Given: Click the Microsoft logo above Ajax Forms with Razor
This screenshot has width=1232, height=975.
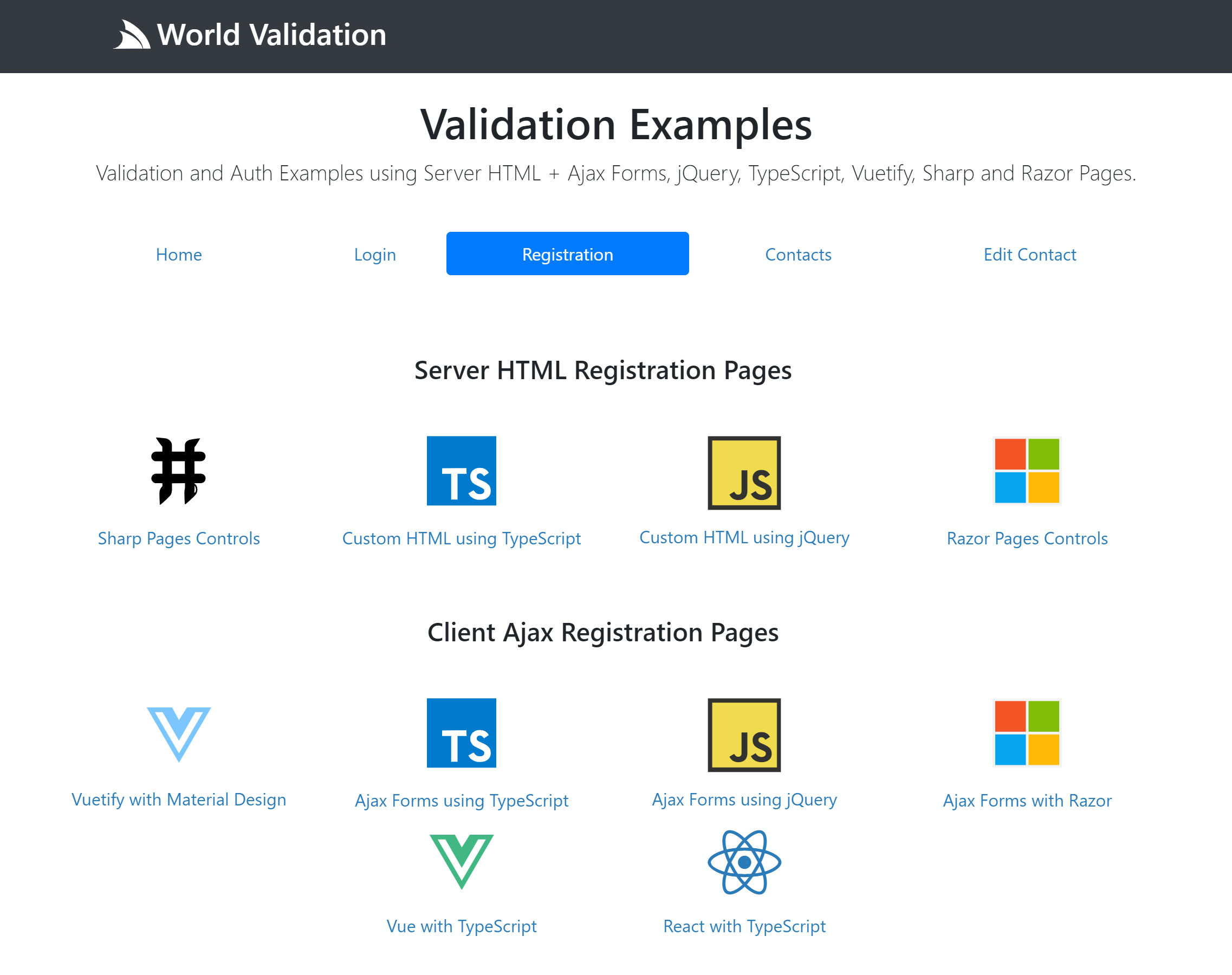Looking at the screenshot, I should (1027, 732).
